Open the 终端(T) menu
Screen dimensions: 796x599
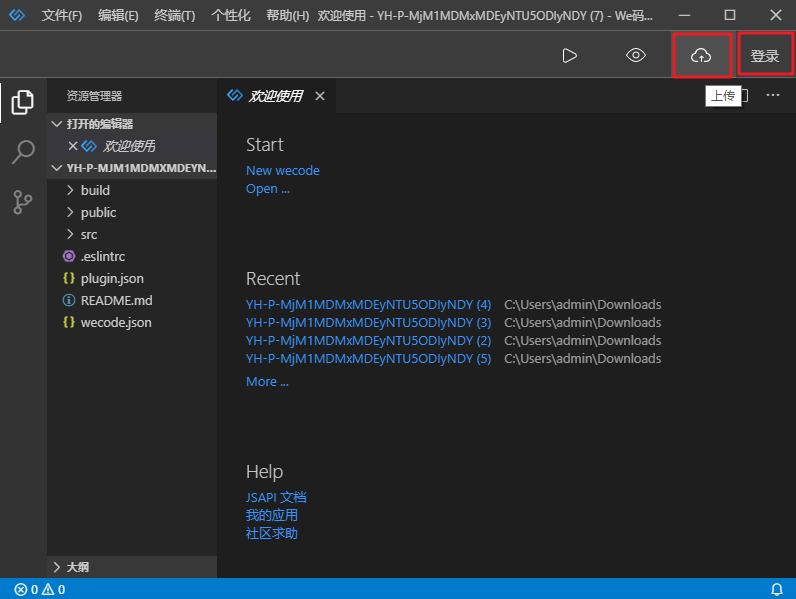pyautogui.click(x=175, y=16)
